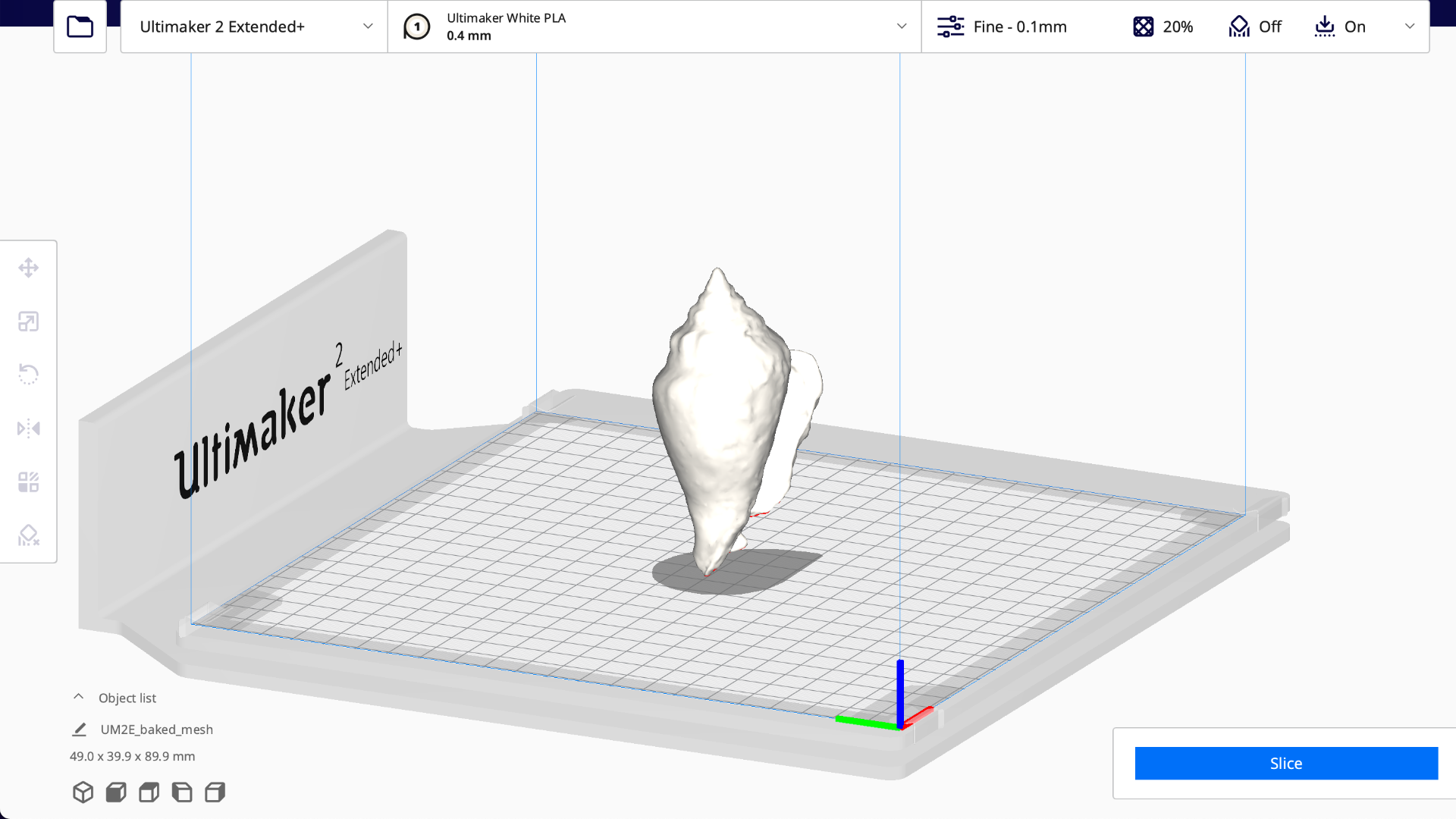Click the Slice button
Image resolution: width=1456 pixels, height=819 pixels.
pos(1286,764)
